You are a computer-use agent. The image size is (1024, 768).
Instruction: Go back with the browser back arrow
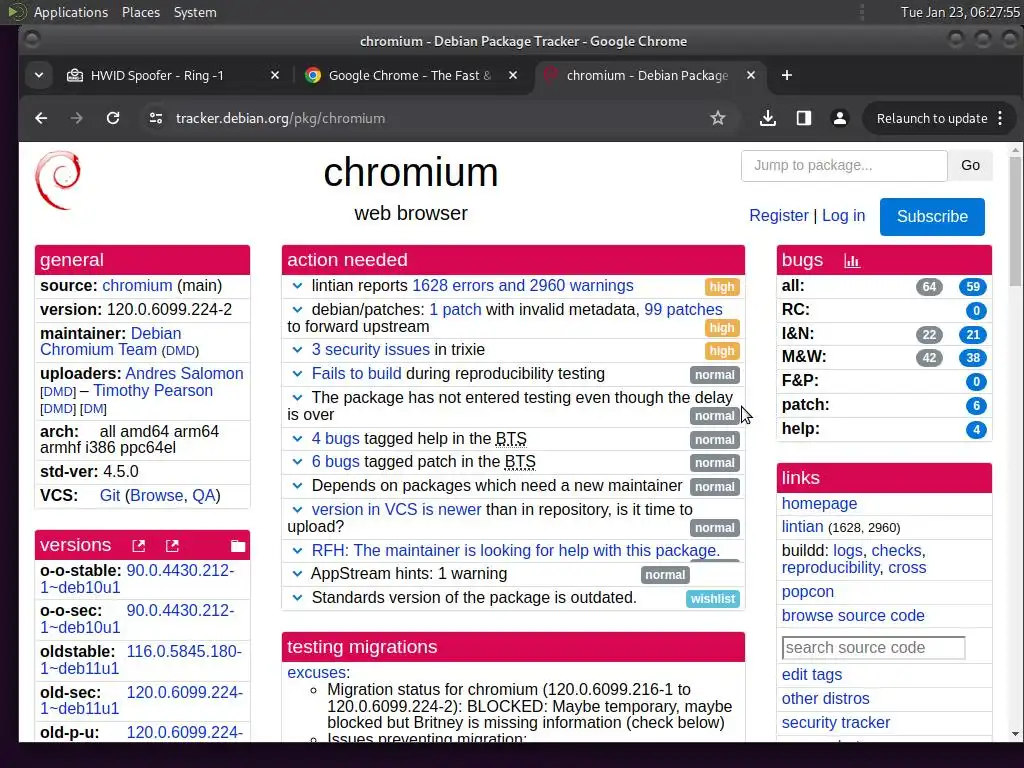41,118
